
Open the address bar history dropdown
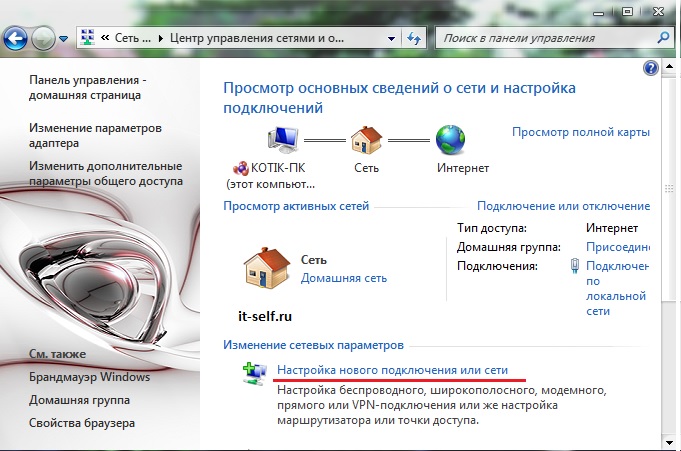(x=392, y=38)
